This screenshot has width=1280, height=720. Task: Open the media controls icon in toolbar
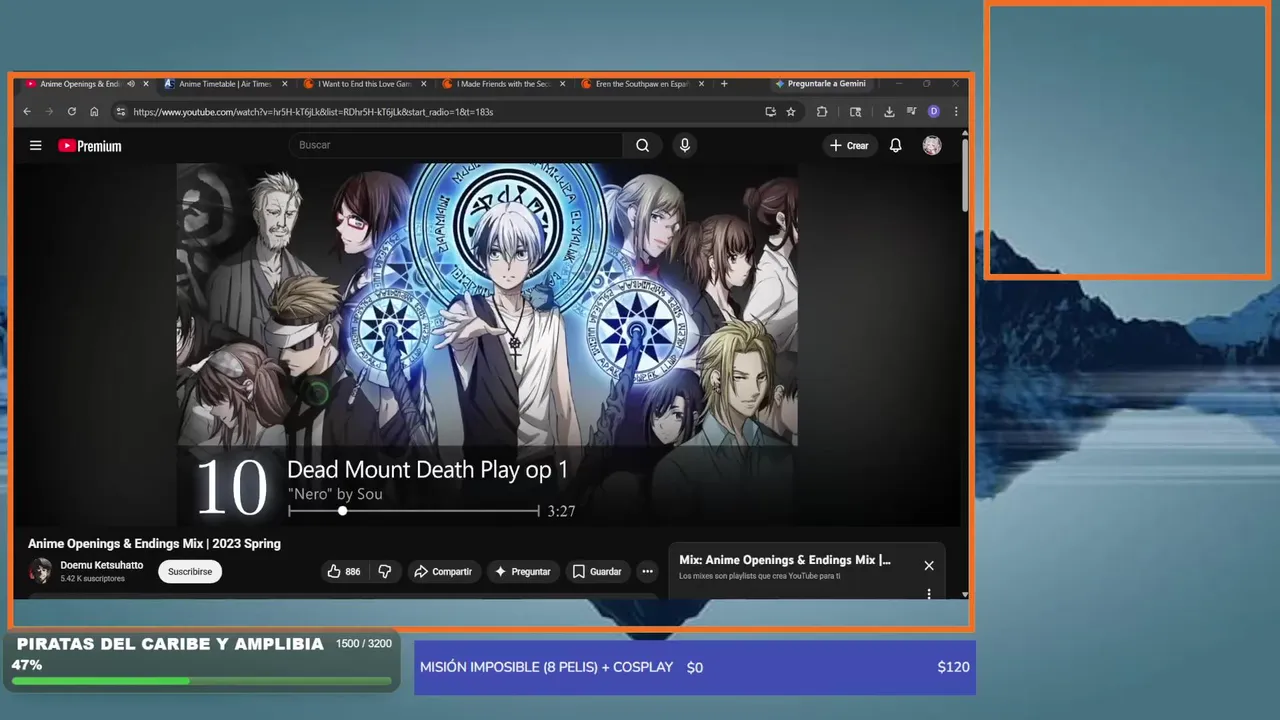click(911, 112)
